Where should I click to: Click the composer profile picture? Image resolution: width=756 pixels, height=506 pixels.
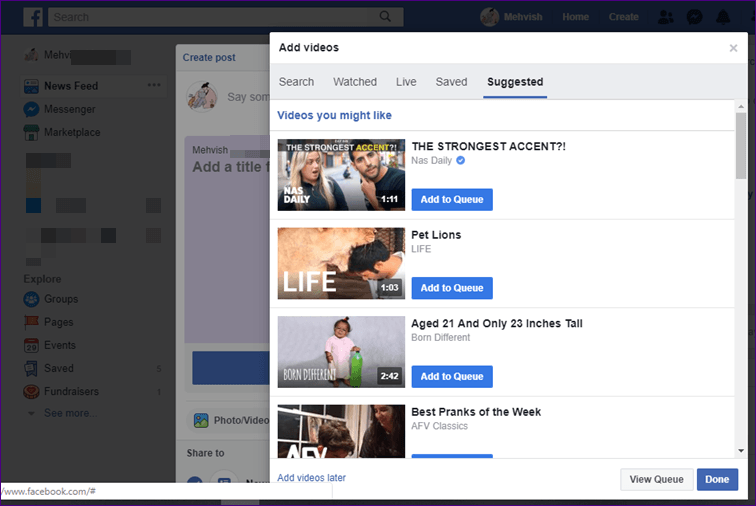(202, 96)
